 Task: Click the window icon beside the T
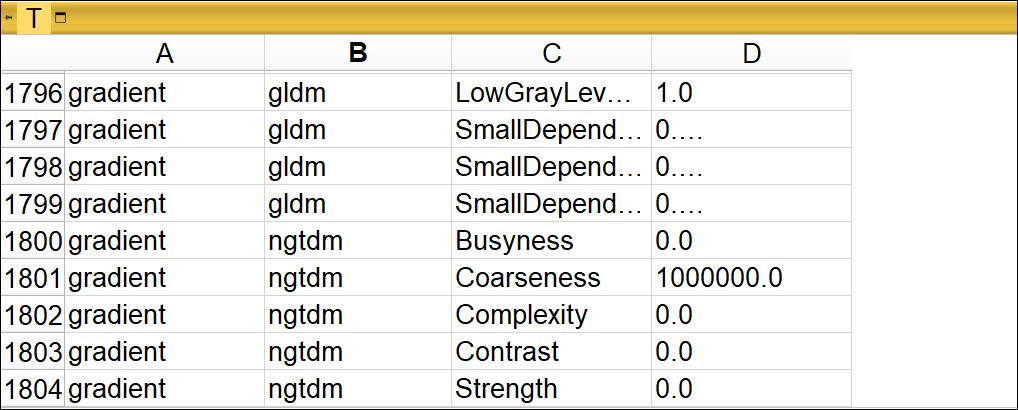point(60,18)
